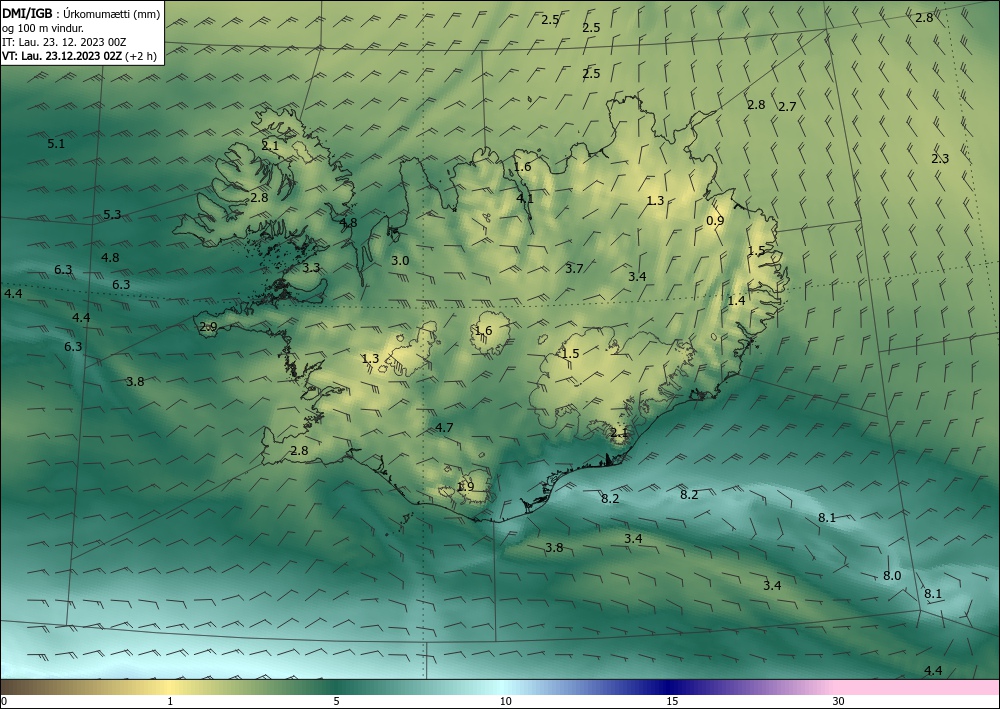Click the '30' label on the colour scale
Viewport: 1000px width, 709px height.
(839, 701)
